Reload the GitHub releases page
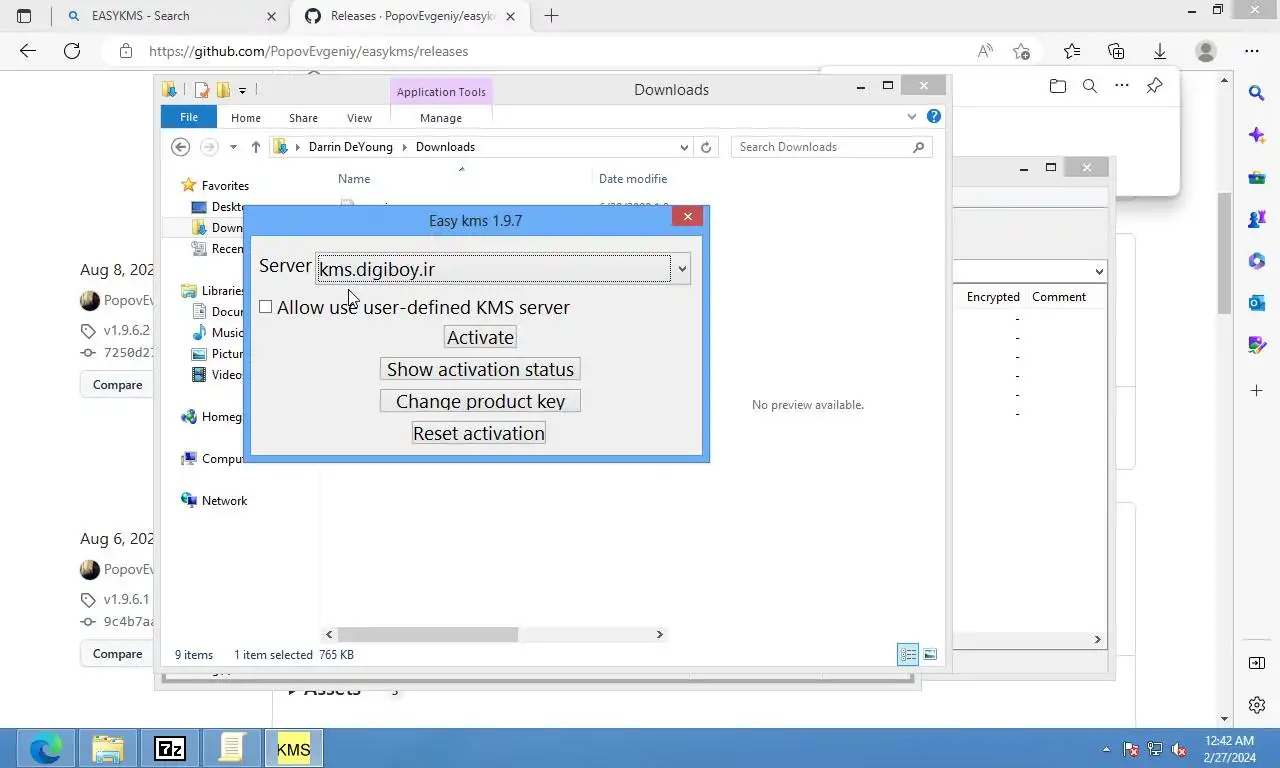Image resolution: width=1280 pixels, height=768 pixels. (x=72, y=51)
